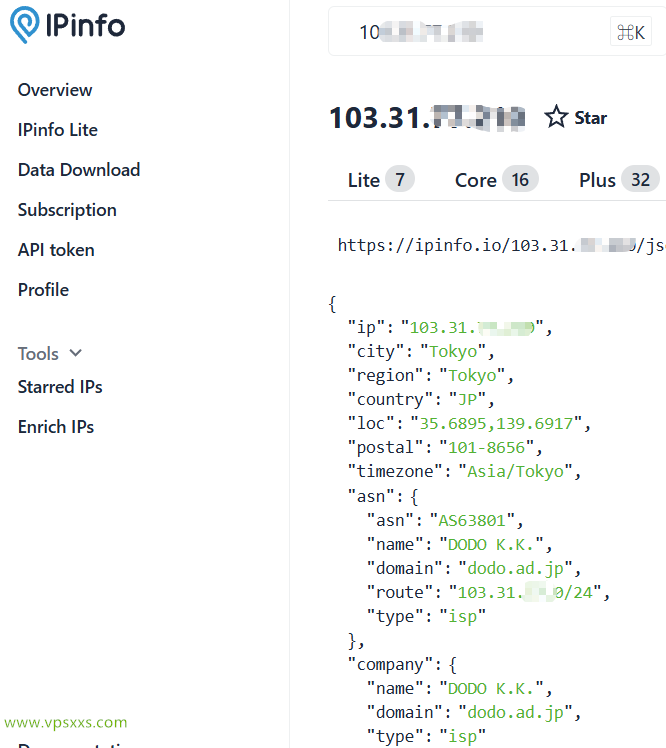Select postal value "101-8656"
Screen dimensions: 666x748
pyautogui.click(x=487, y=447)
